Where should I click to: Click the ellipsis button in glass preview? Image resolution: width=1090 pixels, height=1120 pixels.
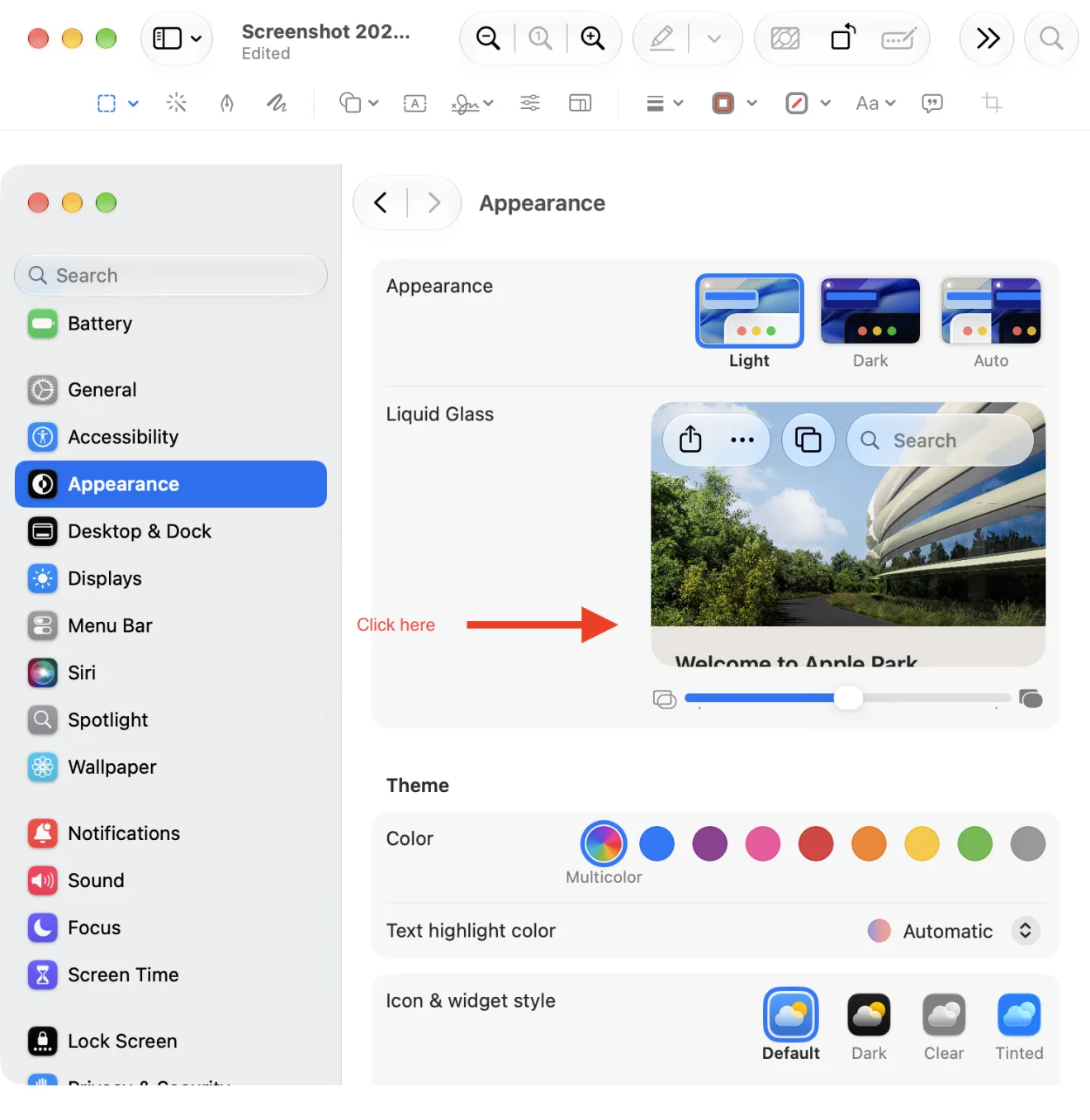(x=742, y=439)
